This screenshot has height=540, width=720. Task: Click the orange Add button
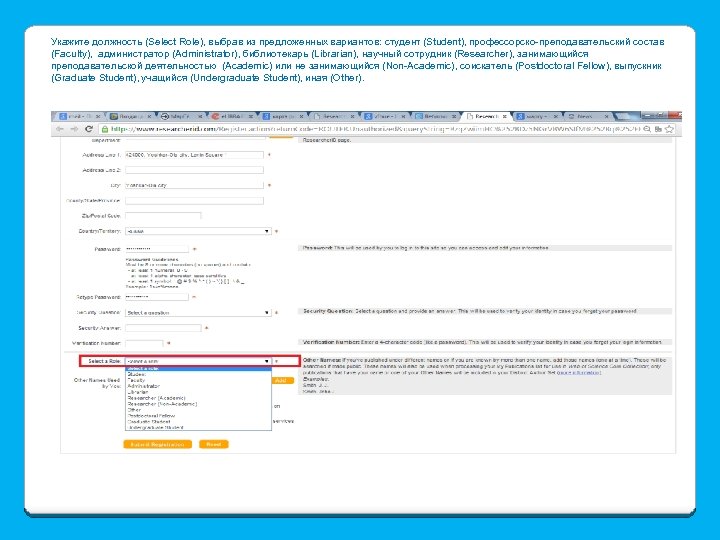(283, 380)
